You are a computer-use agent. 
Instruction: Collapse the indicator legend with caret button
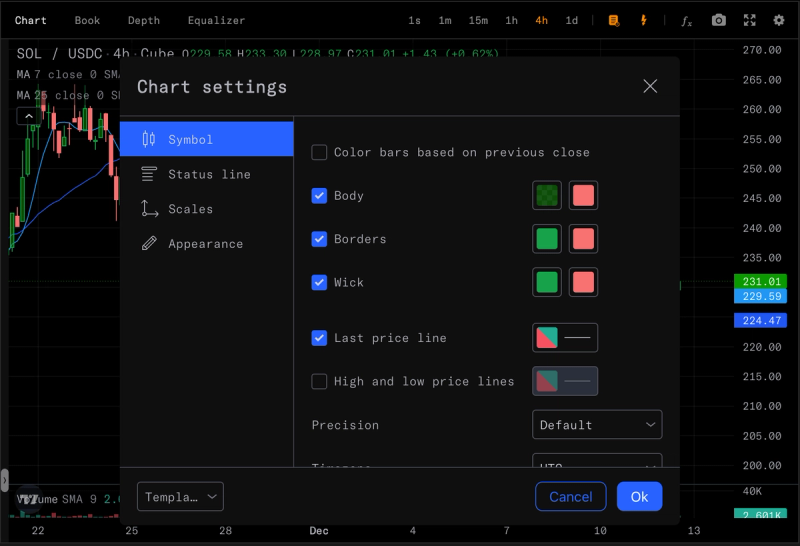click(29, 116)
